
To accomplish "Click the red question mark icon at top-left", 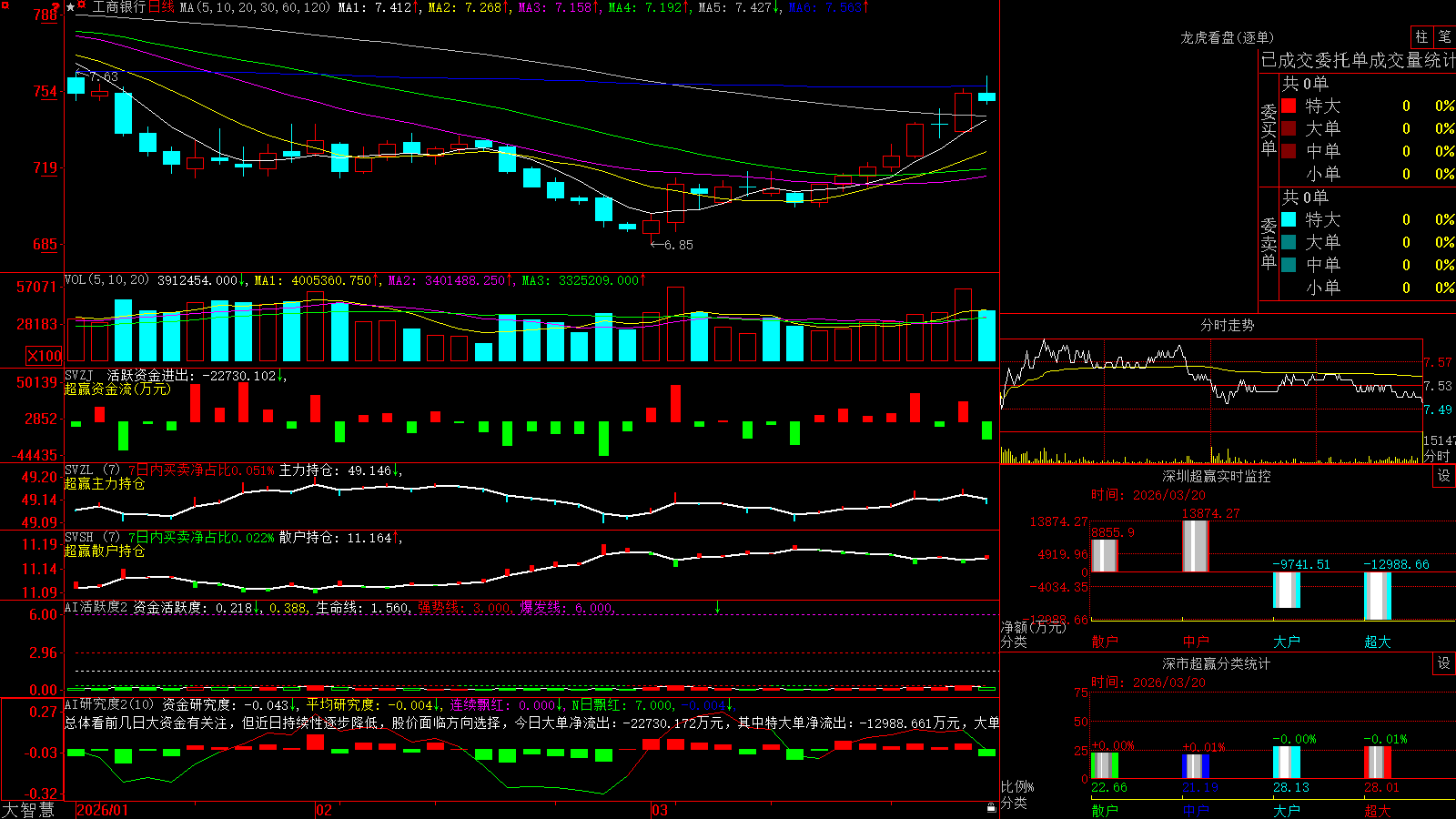I will (x=56, y=6).
